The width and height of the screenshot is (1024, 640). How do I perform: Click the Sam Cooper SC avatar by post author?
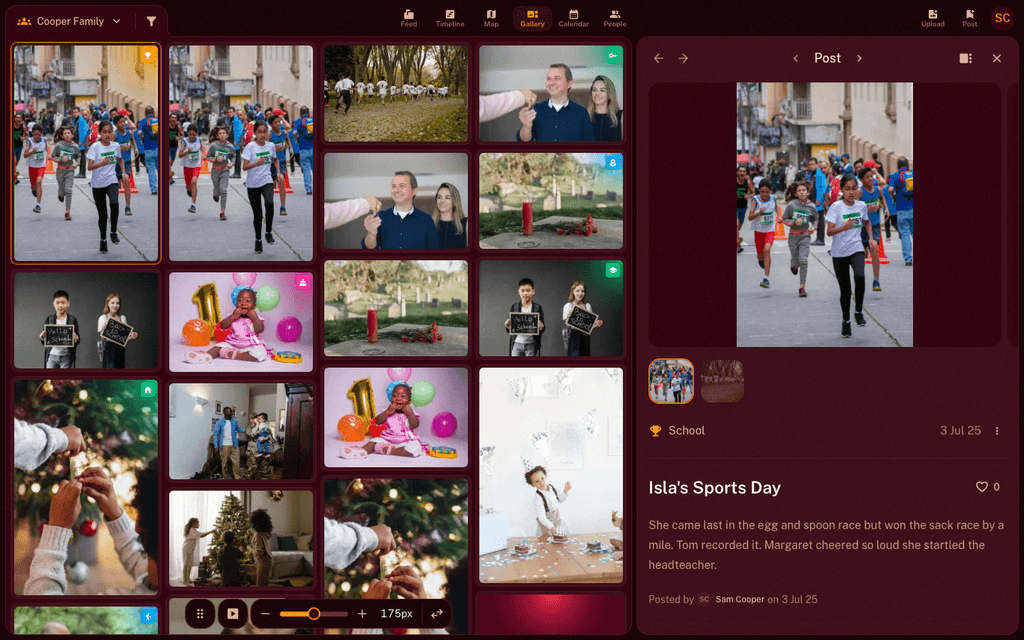tap(704, 600)
